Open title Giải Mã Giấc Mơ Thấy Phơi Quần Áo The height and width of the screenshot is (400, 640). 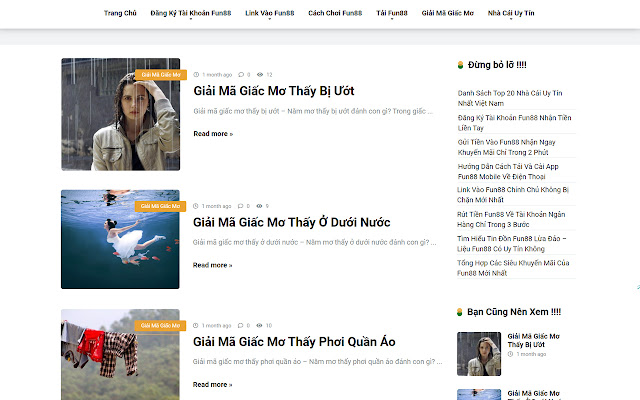tap(294, 342)
